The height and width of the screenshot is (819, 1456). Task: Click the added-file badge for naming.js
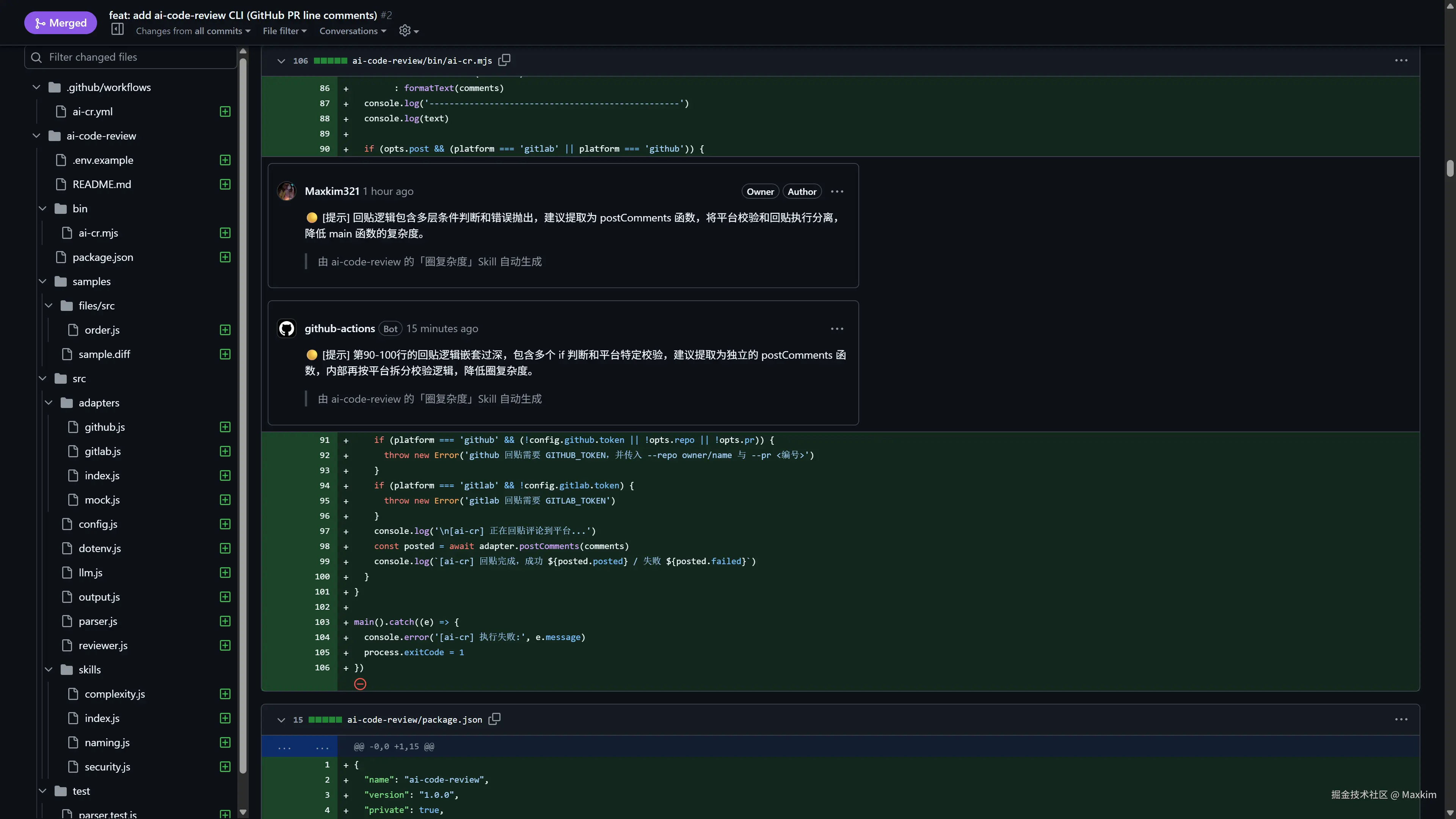click(225, 742)
